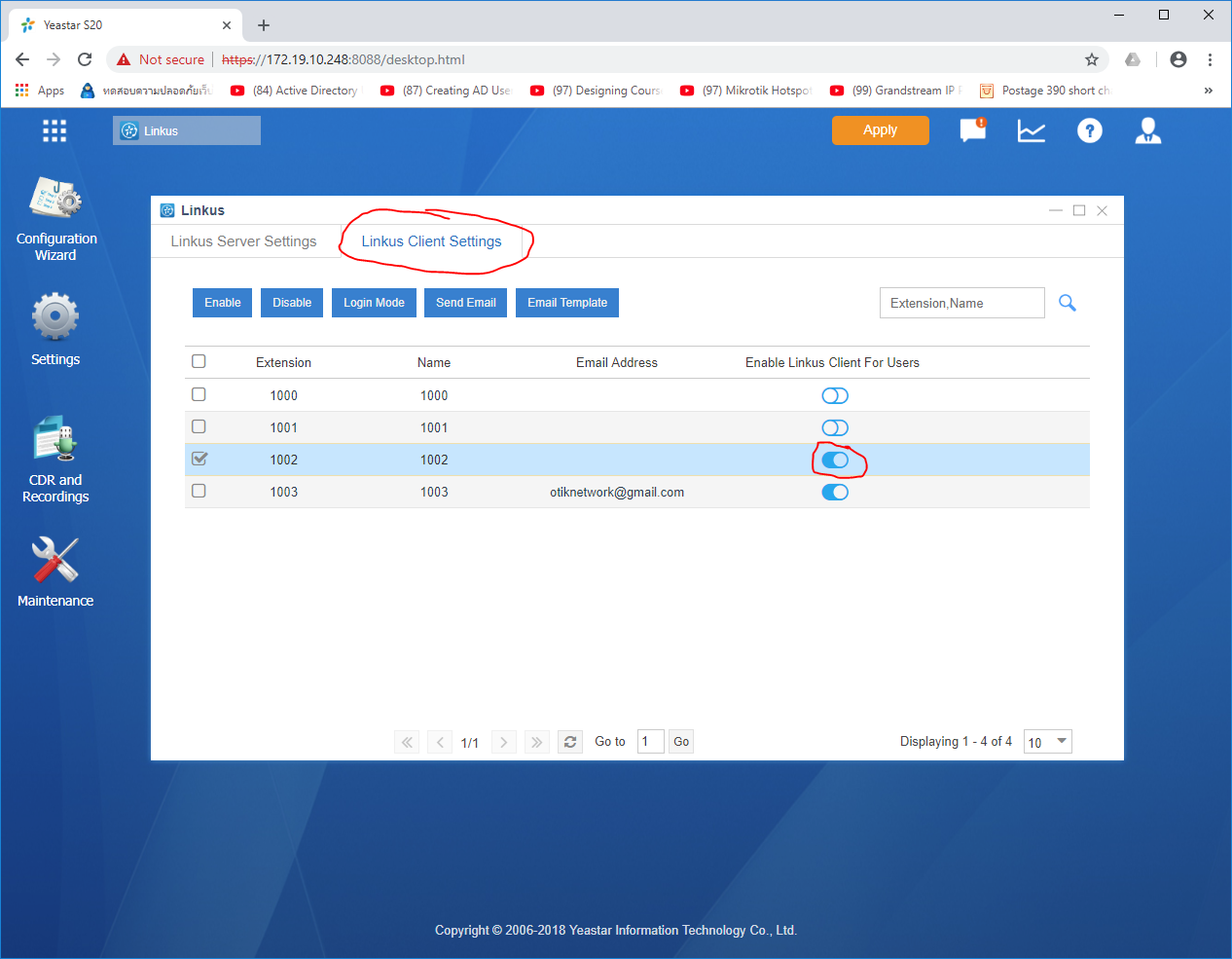Image resolution: width=1232 pixels, height=959 pixels.
Task: Check the checkbox for extension 1001
Action: (x=199, y=426)
